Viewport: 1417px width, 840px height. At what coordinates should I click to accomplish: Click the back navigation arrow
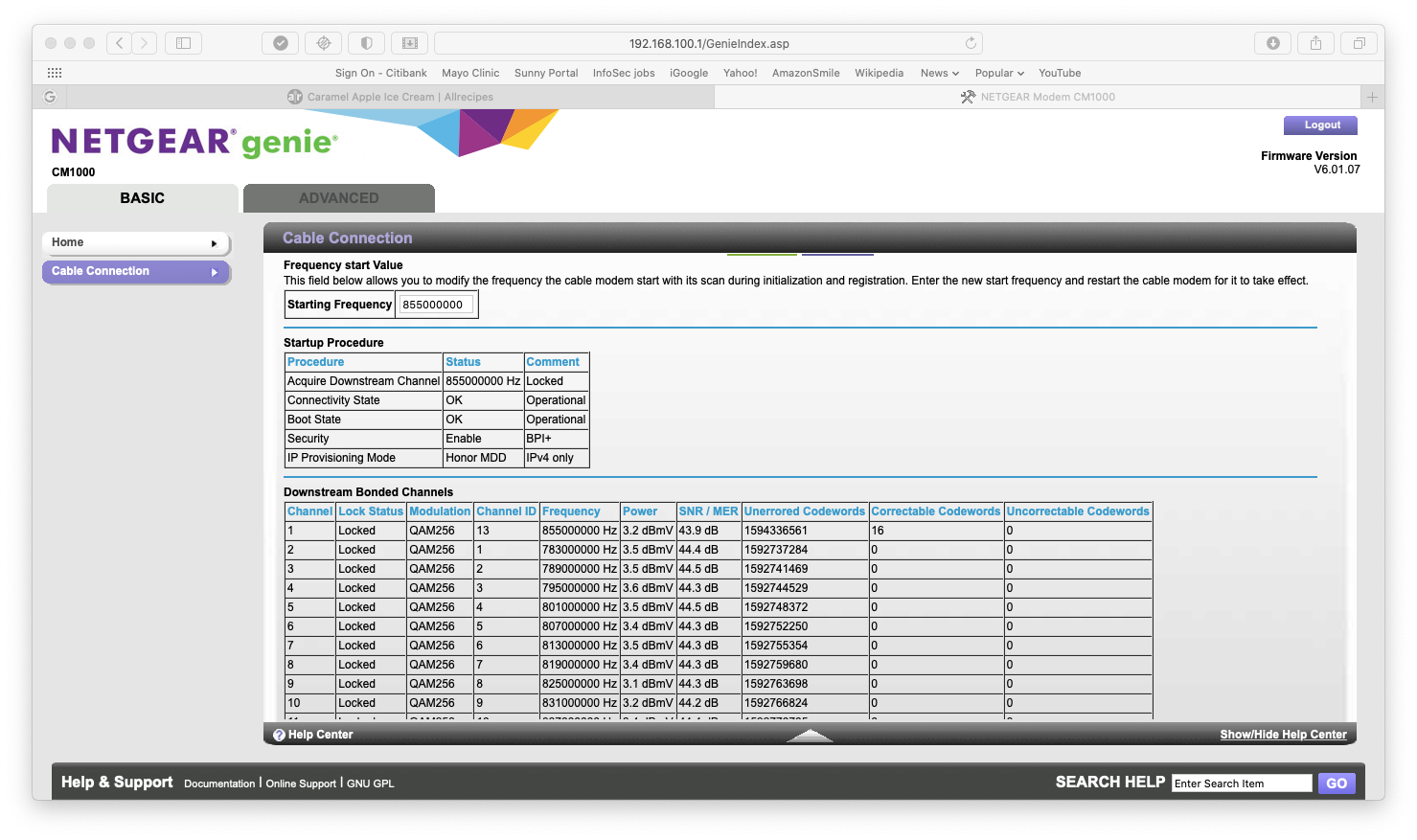(118, 42)
